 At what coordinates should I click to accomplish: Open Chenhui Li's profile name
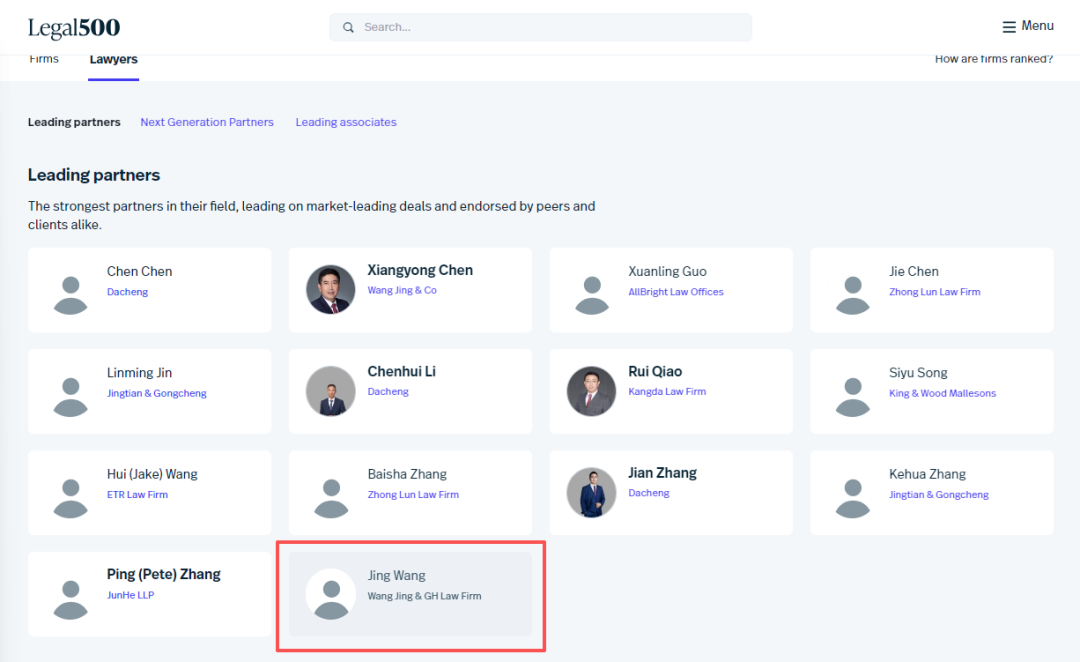(x=402, y=371)
